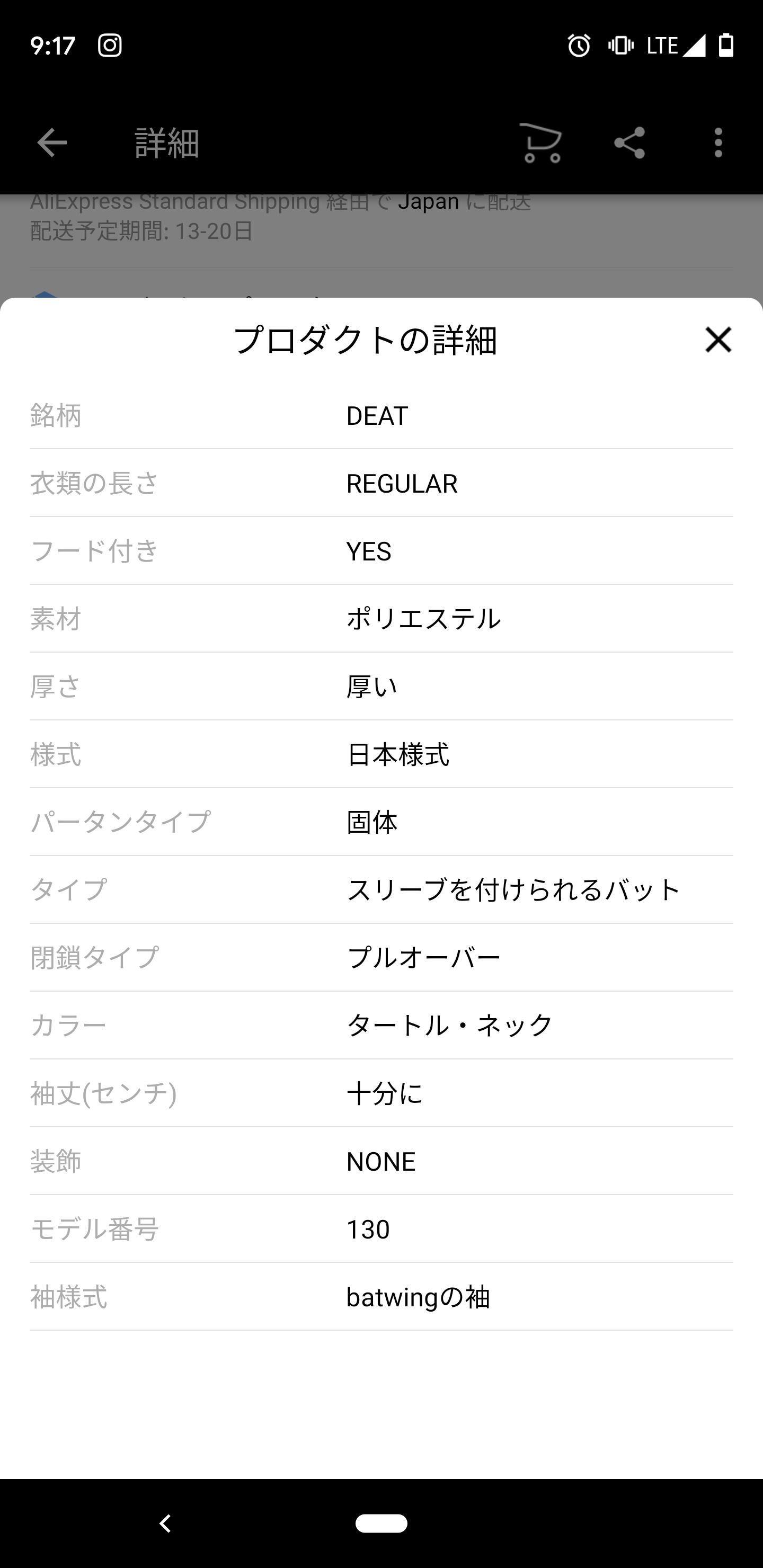Close the product details sheet
The width and height of the screenshot is (763, 1568).
[718, 340]
